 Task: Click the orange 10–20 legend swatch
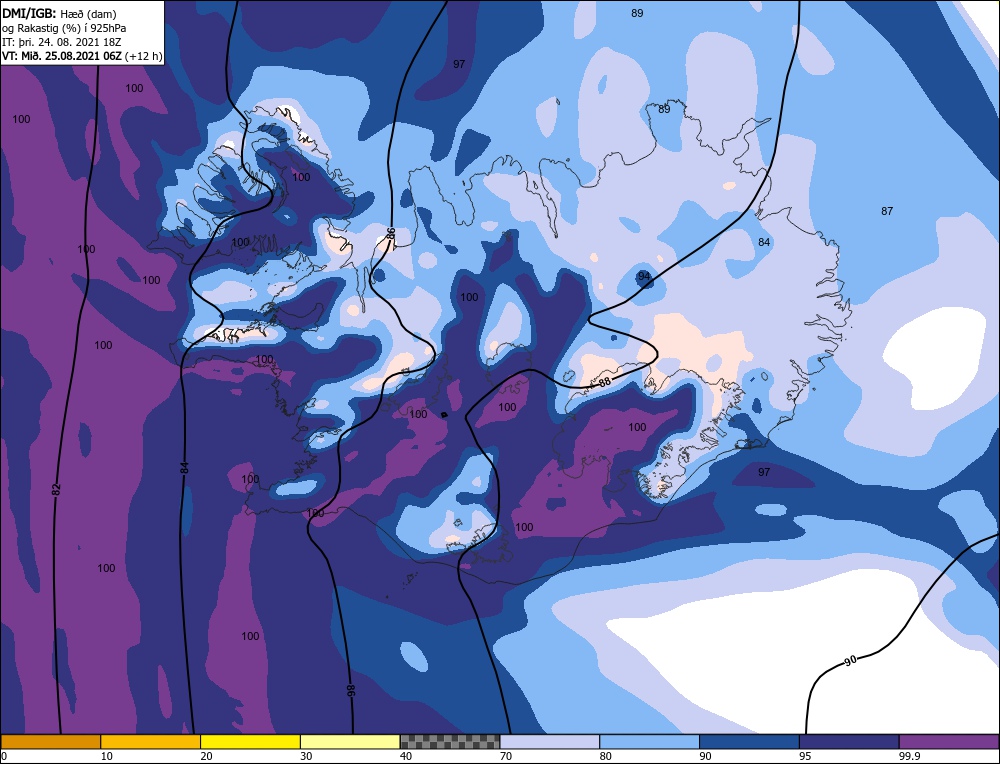(151, 741)
